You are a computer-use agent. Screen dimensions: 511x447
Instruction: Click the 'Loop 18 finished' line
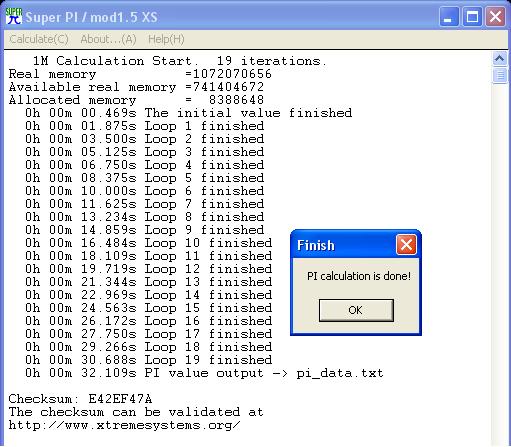pos(149,347)
